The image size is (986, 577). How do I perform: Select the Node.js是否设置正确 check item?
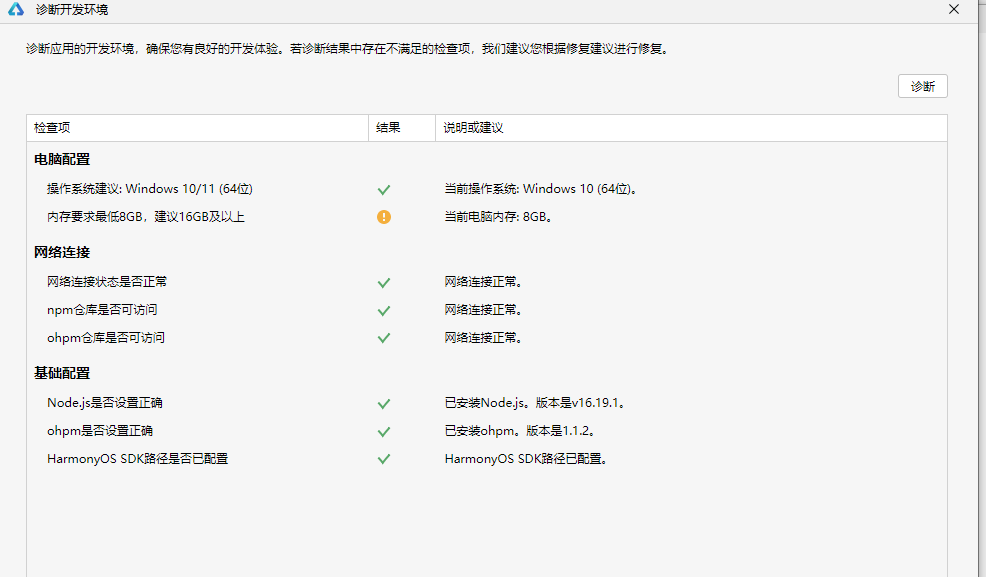pyautogui.click(x=104, y=402)
